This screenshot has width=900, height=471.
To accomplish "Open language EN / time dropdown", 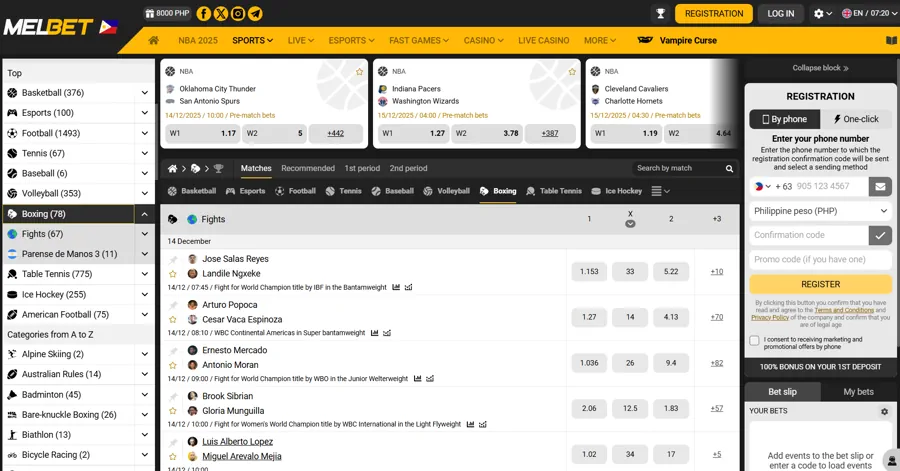I will 868,13.
